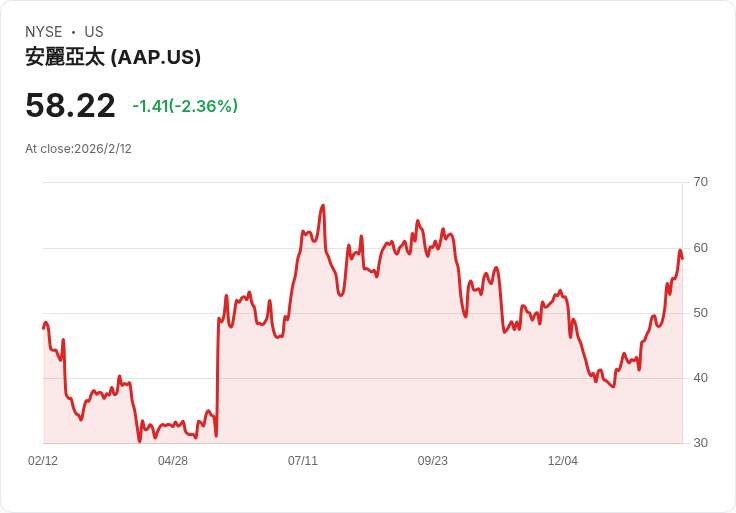Select the US market label

pyautogui.click(x=94, y=32)
